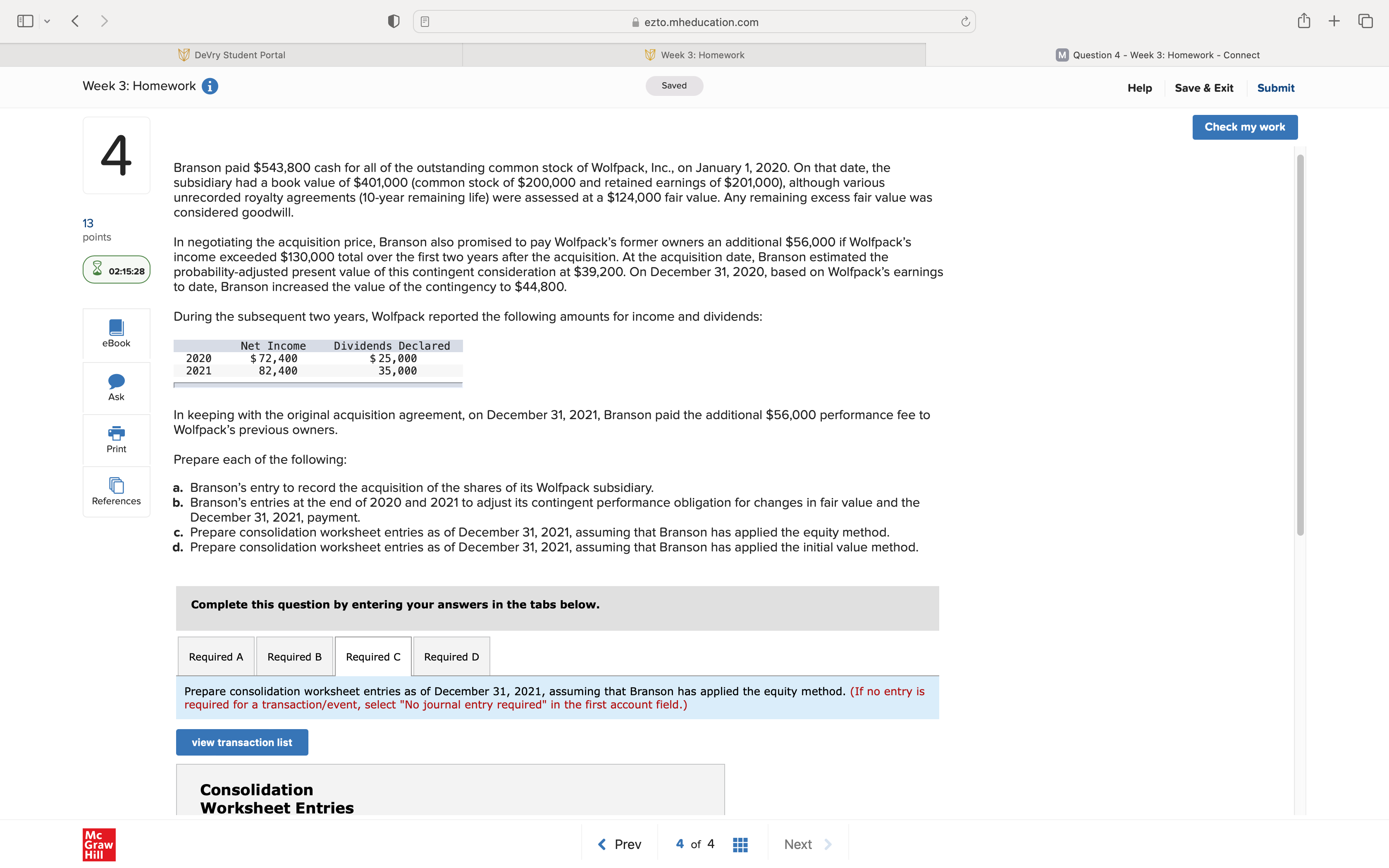The image size is (1389, 868).
Task: Open a new browser tab with plus icon
Action: [x=1334, y=21]
